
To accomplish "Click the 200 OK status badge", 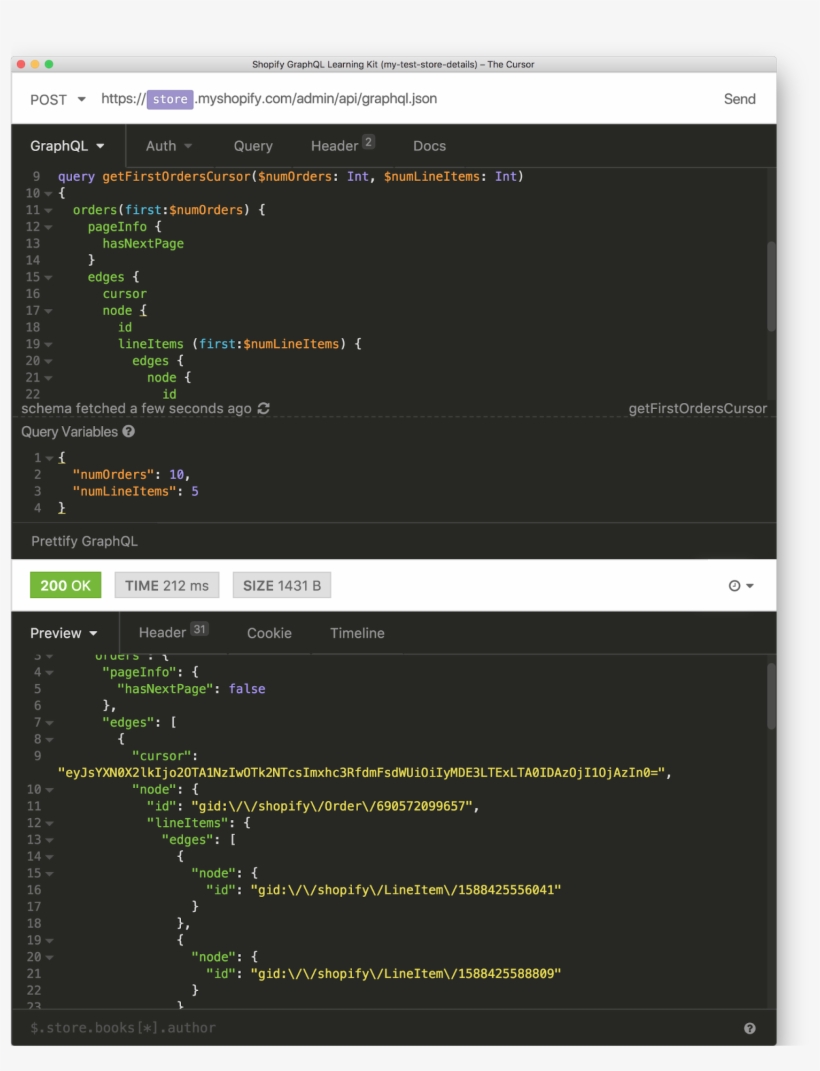I will coord(66,585).
